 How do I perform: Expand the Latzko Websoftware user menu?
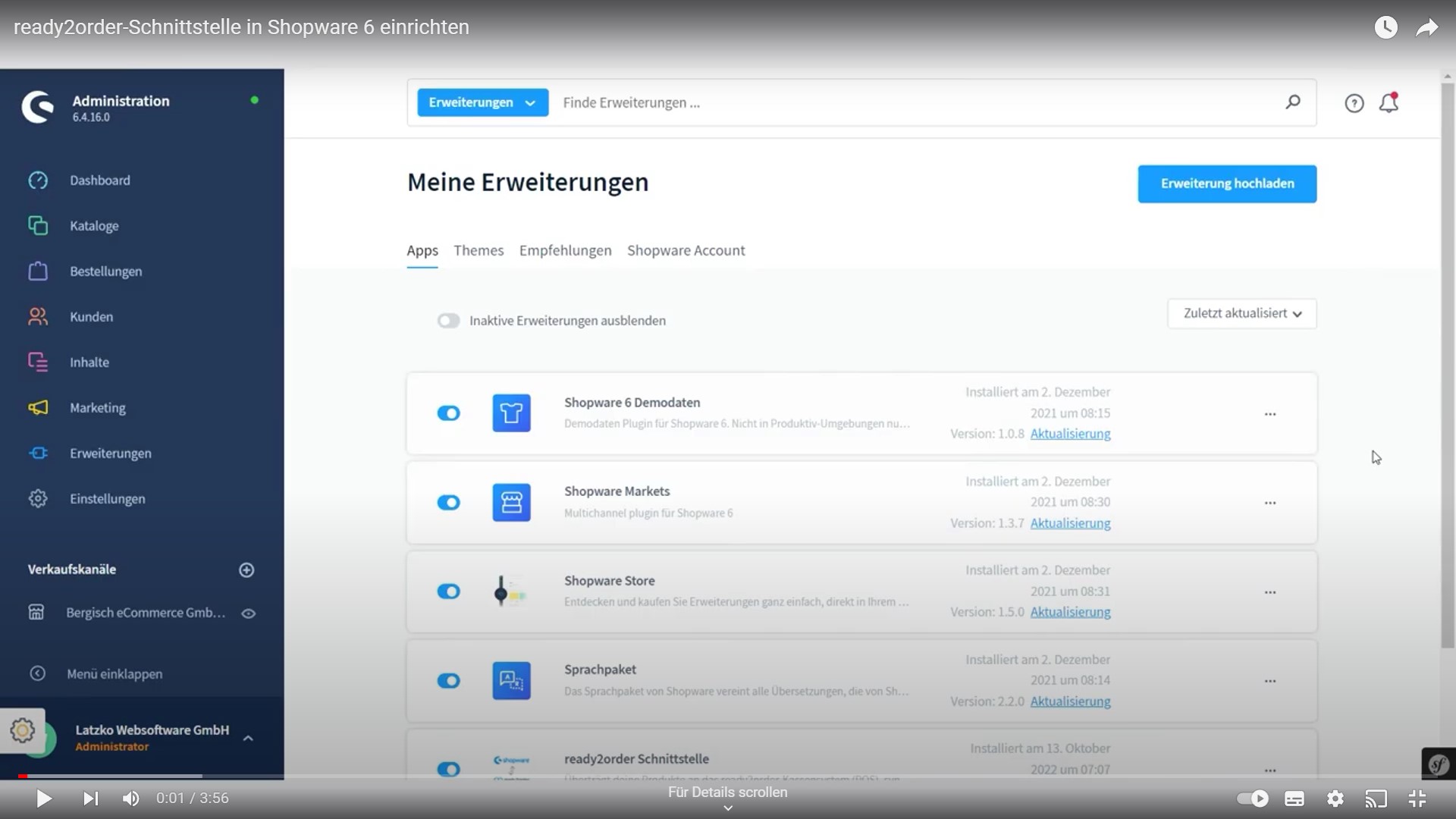[x=248, y=738]
